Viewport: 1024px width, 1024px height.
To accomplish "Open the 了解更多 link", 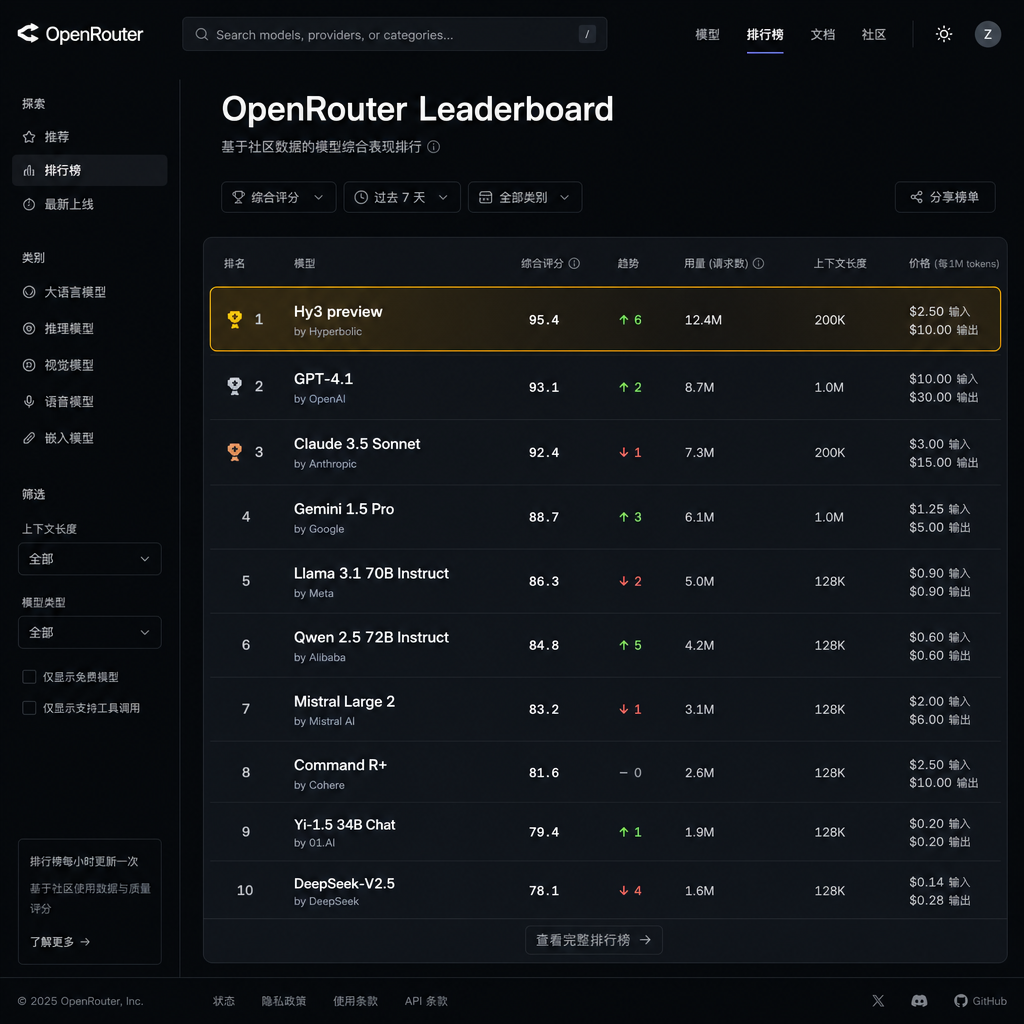I will 60,942.
